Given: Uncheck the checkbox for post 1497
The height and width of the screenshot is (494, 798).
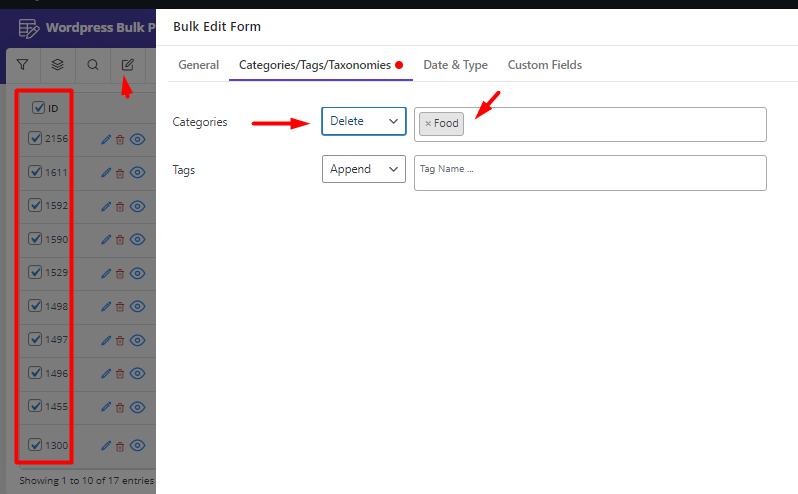Looking at the screenshot, I should [x=35, y=339].
